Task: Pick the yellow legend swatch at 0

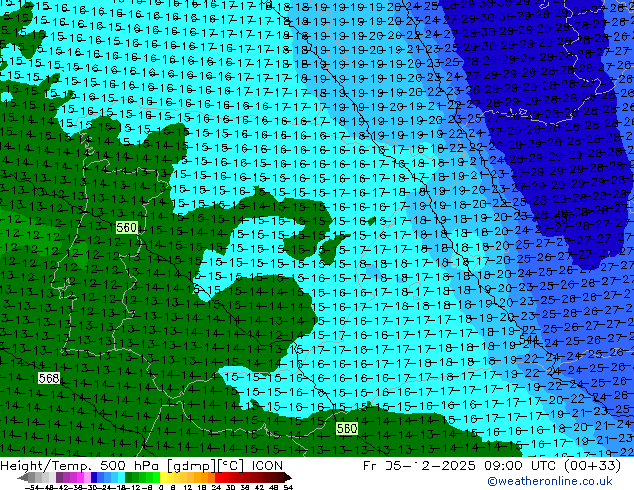Action: [164, 477]
